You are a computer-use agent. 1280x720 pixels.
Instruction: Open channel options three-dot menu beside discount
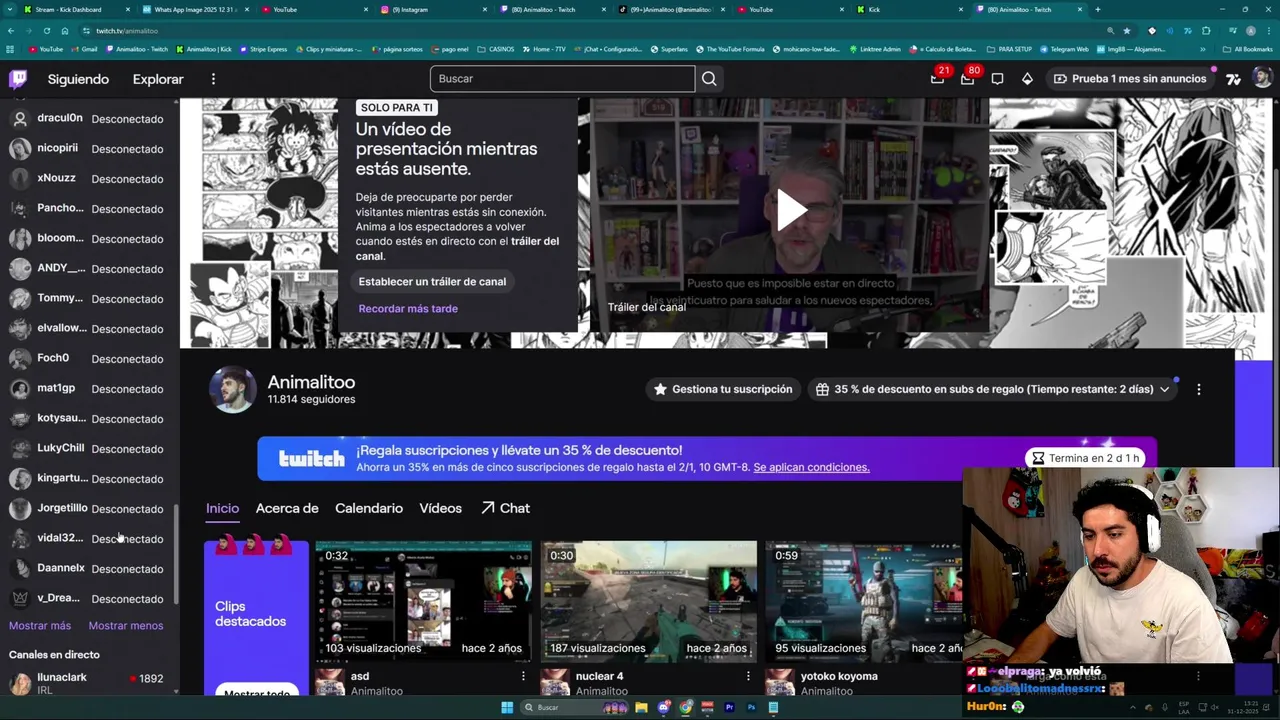coord(1198,389)
